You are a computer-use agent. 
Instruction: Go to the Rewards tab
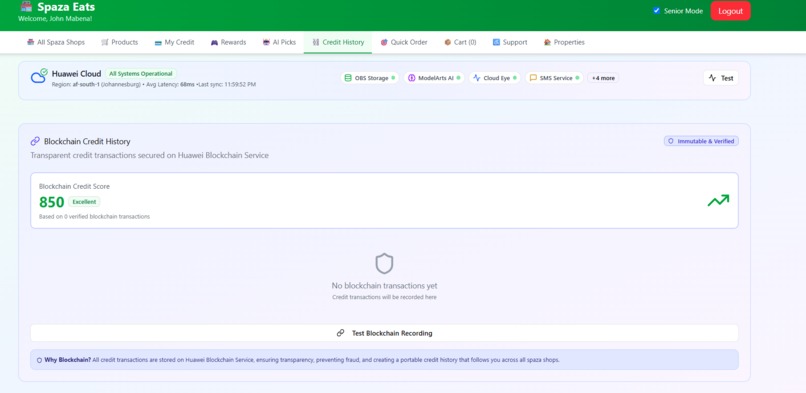[x=228, y=42]
